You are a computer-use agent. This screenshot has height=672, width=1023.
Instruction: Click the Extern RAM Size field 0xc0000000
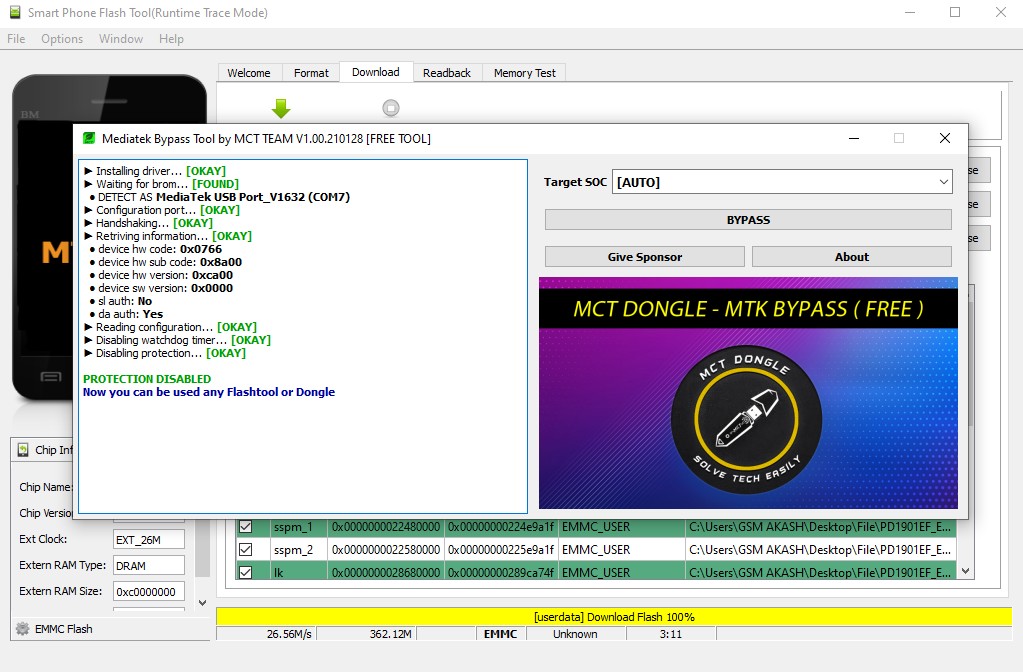tap(149, 592)
